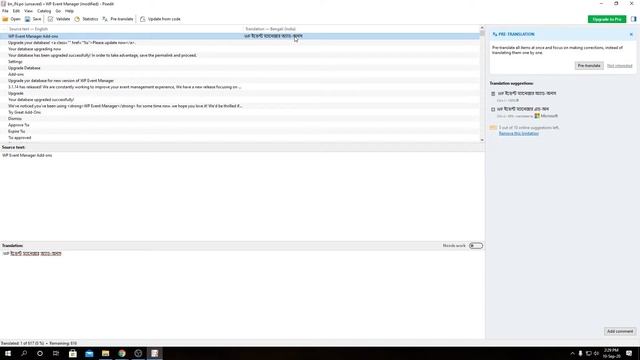Select the 'Add-ons' string row
Viewport: 640px width, 360px height.
click(240, 74)
